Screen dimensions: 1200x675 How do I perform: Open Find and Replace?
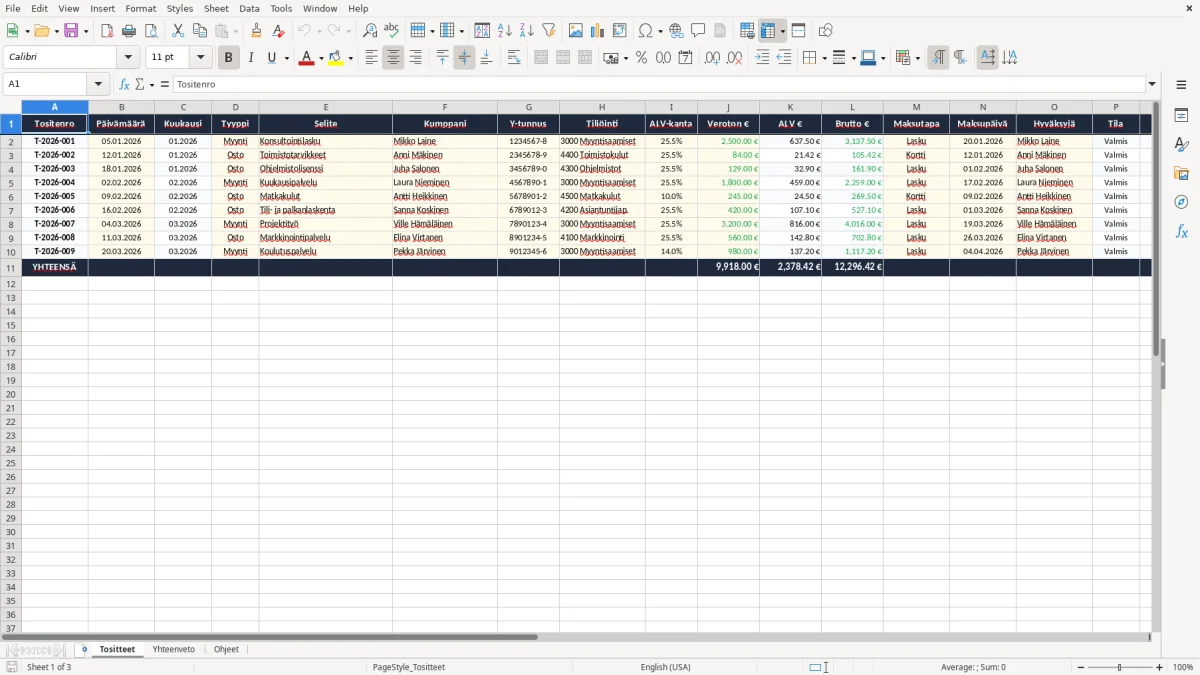pyautogui.click(x=370, y=31)
